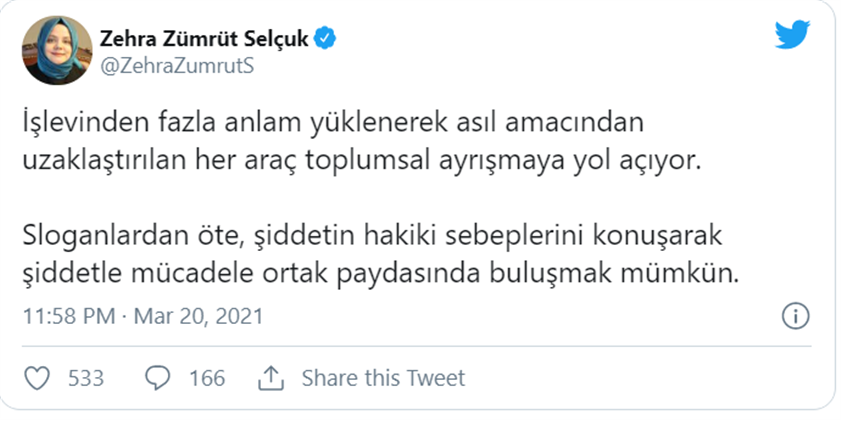Click the 533 likes count
Image resolution: width=842 pixels, height=421 pixels.
coord(86,378)
